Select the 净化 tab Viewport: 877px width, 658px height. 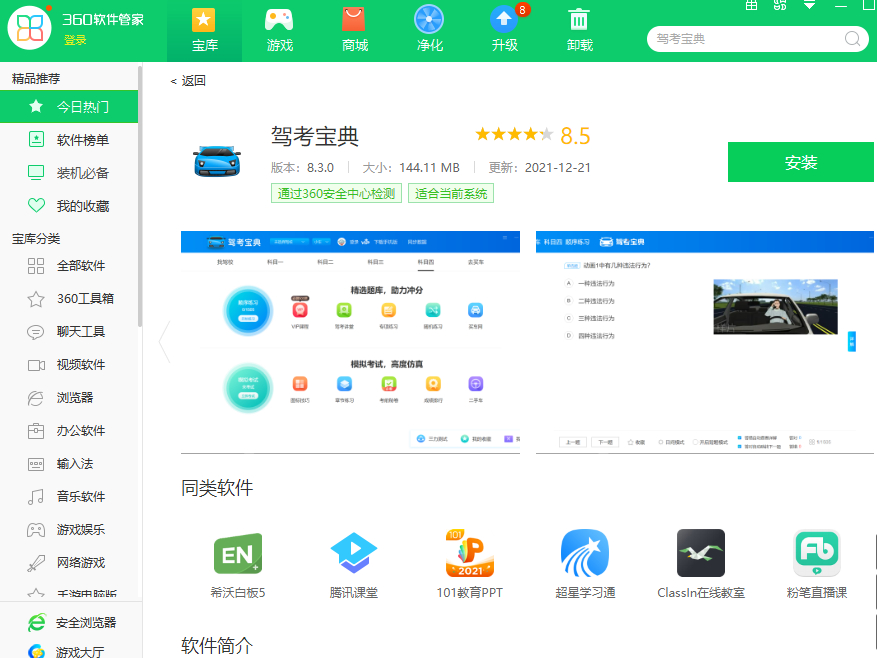click(x=430, y=31)
